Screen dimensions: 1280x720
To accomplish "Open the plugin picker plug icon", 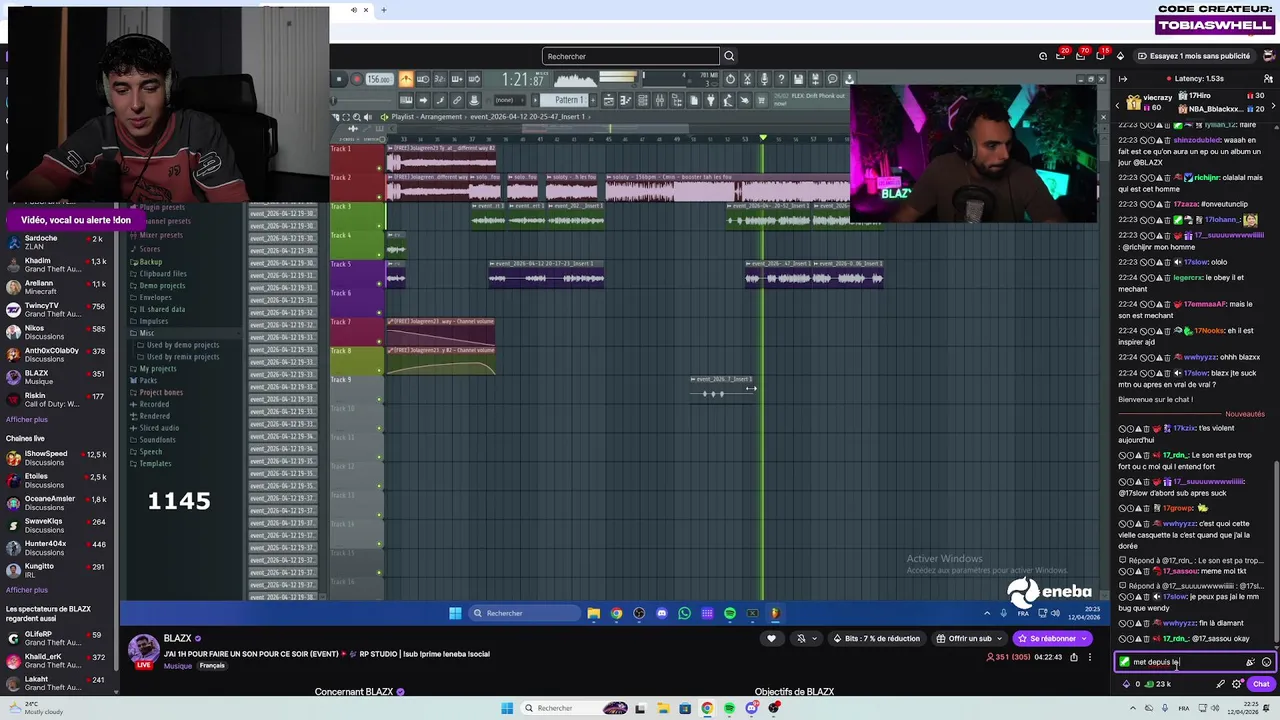I will [x=710, y=100].
